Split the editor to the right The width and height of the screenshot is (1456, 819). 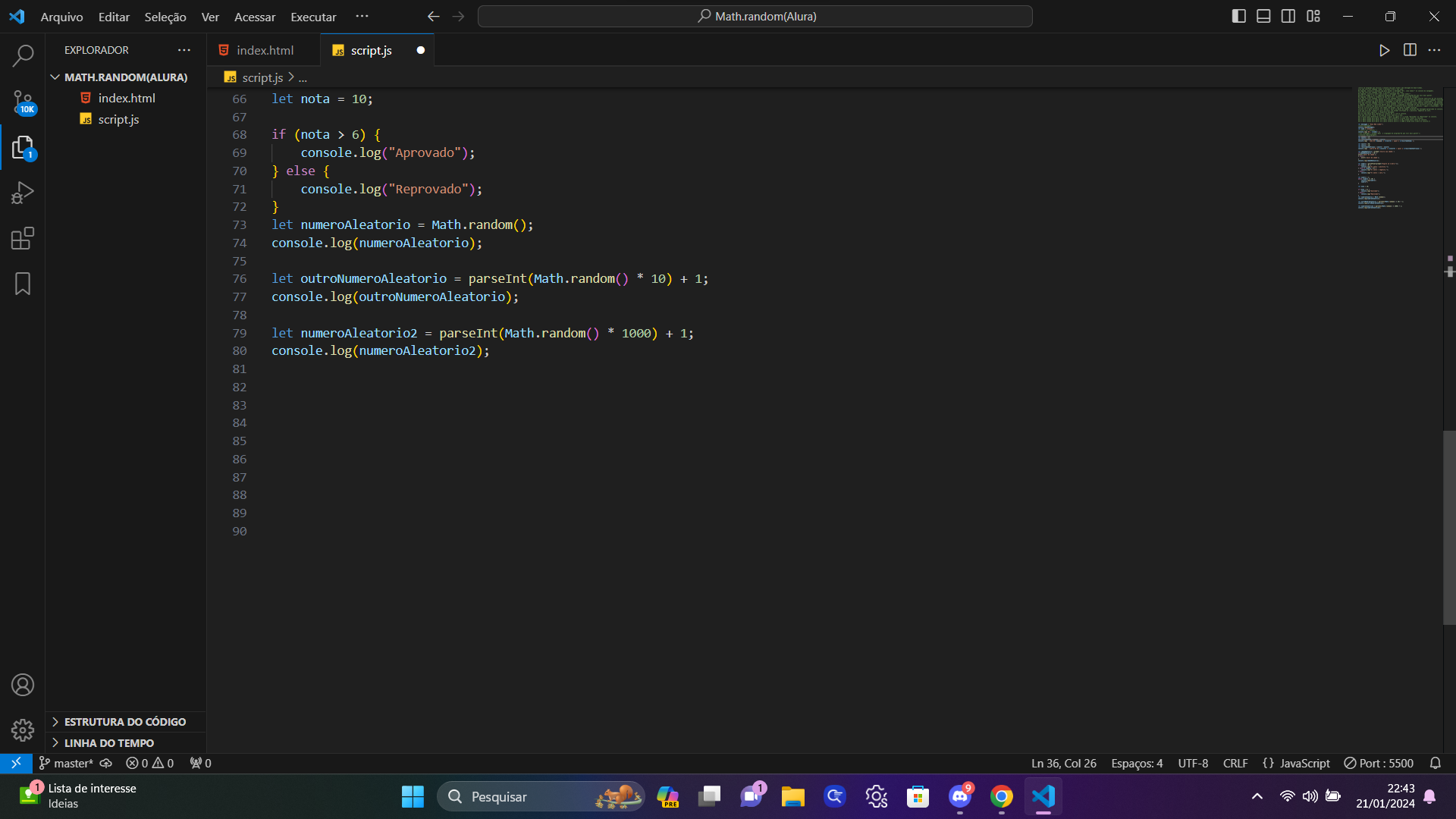pyautogui.click(x=1410, y=50)
